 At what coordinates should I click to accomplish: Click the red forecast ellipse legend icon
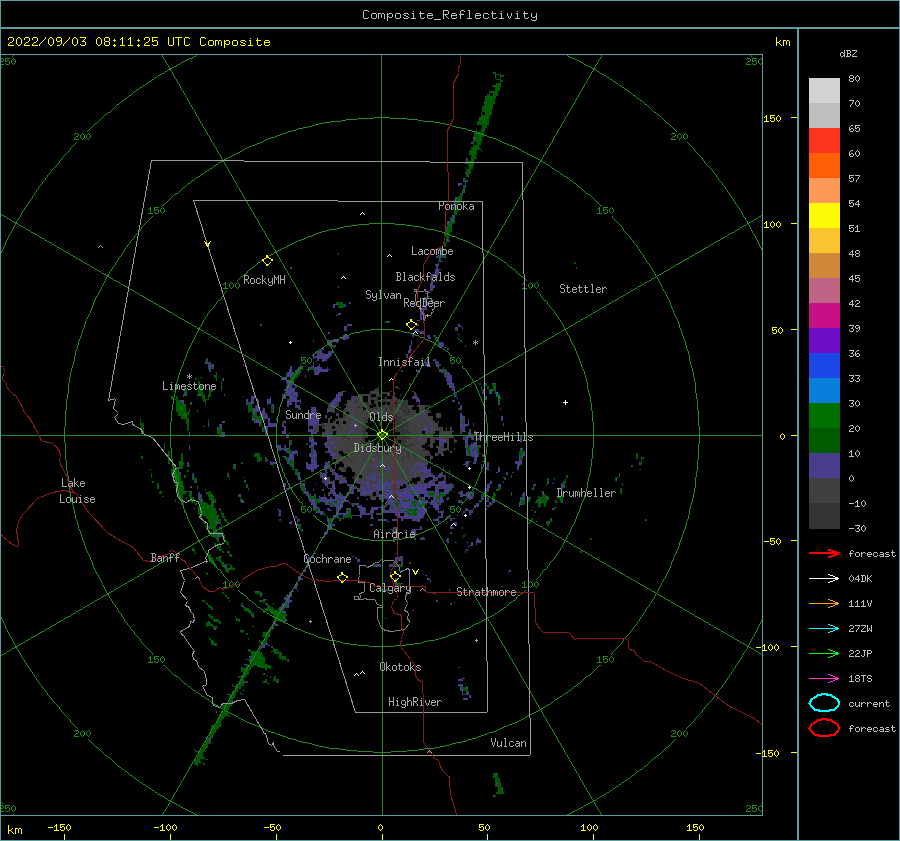[824, 728]
